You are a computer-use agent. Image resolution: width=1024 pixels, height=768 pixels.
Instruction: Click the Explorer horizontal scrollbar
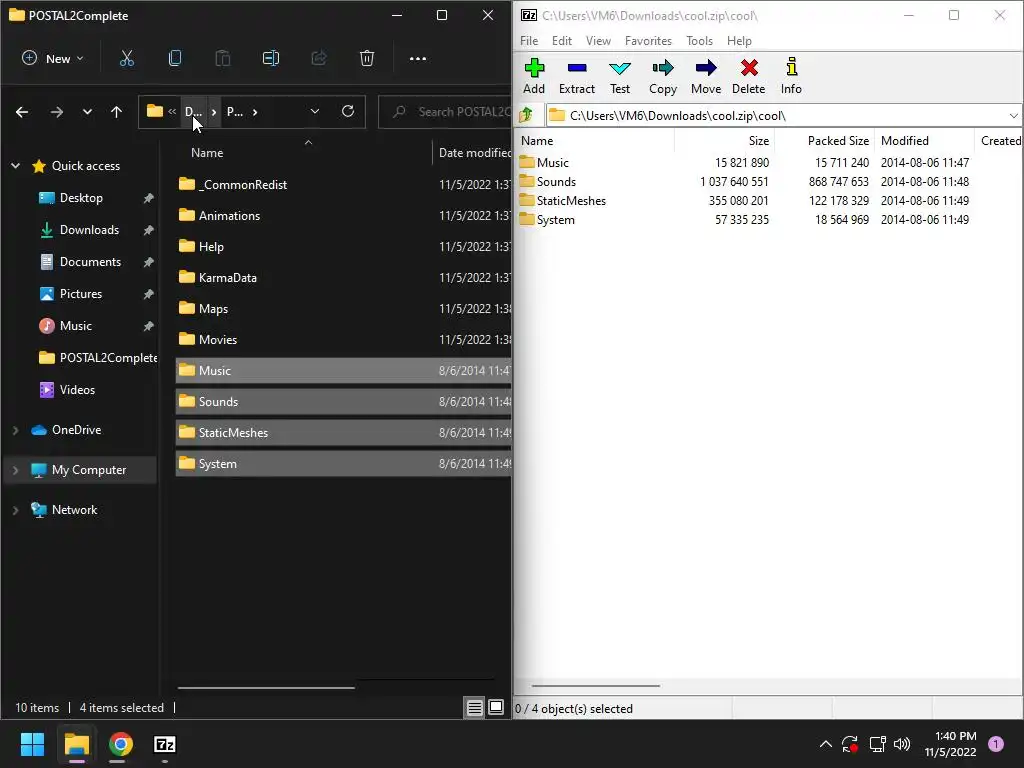(x=266, y=687)
